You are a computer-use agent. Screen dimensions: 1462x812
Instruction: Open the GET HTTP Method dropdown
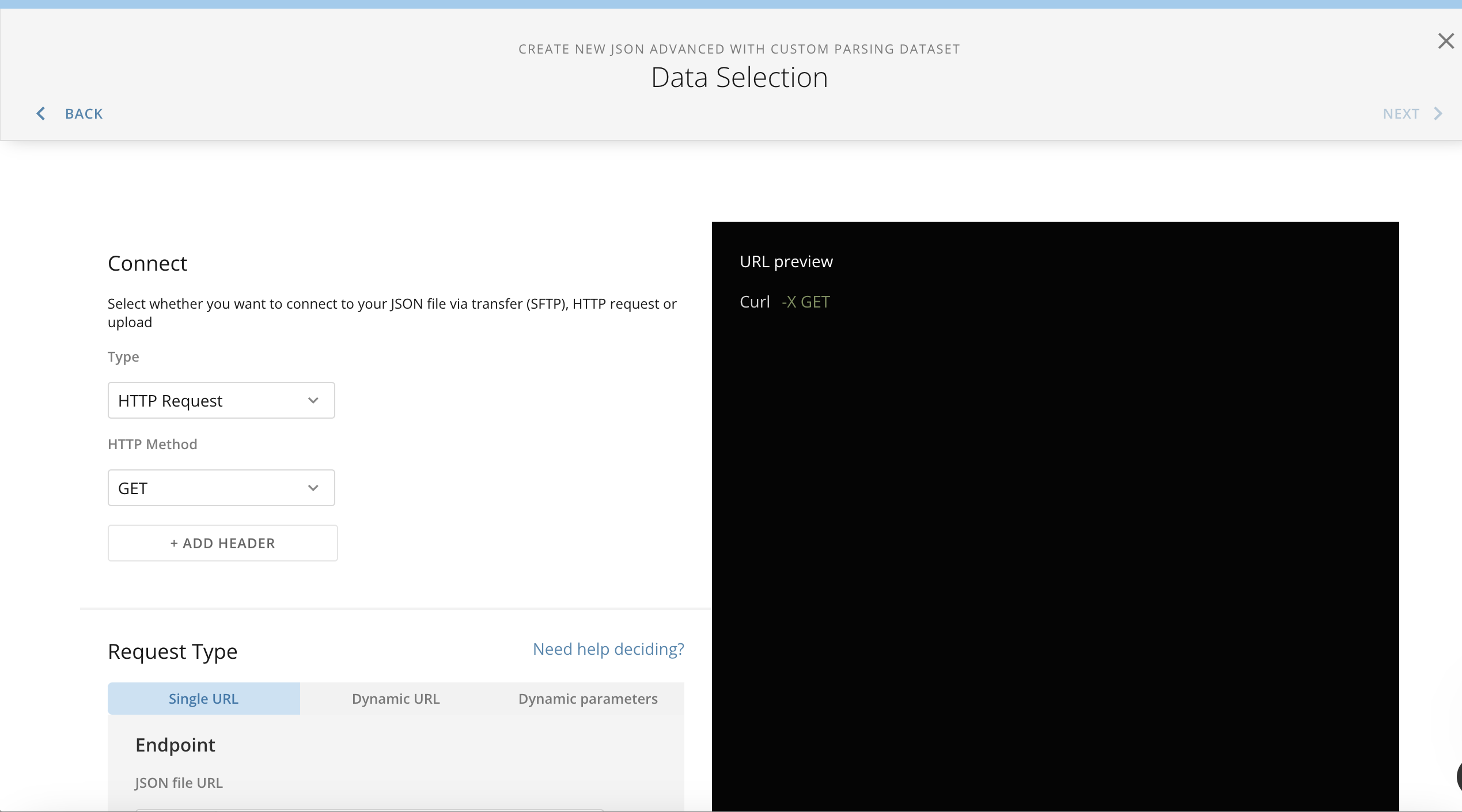point(221,488)
